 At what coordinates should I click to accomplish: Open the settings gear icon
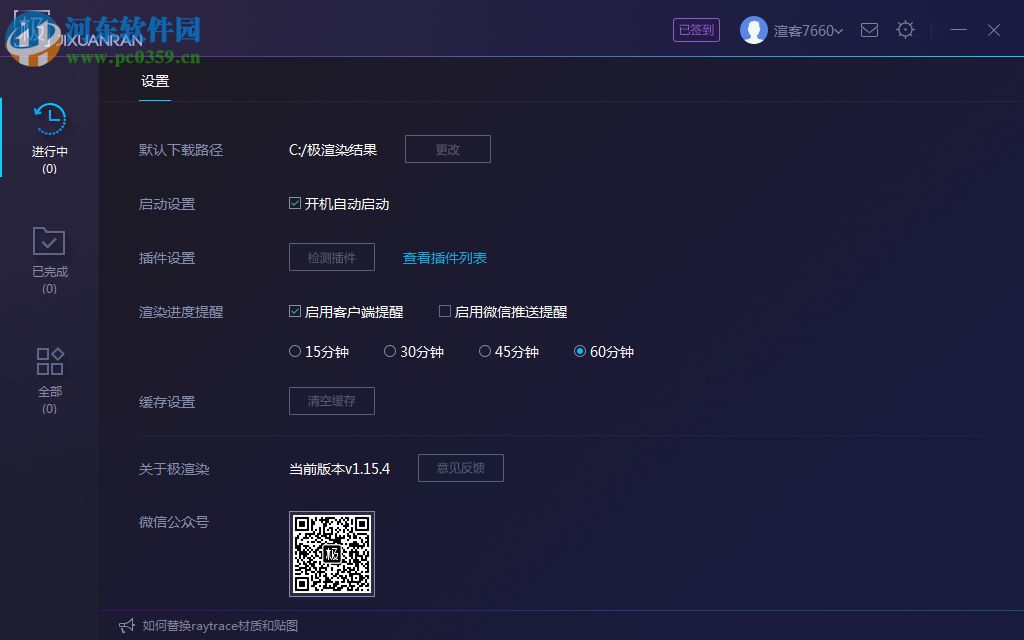905,30
